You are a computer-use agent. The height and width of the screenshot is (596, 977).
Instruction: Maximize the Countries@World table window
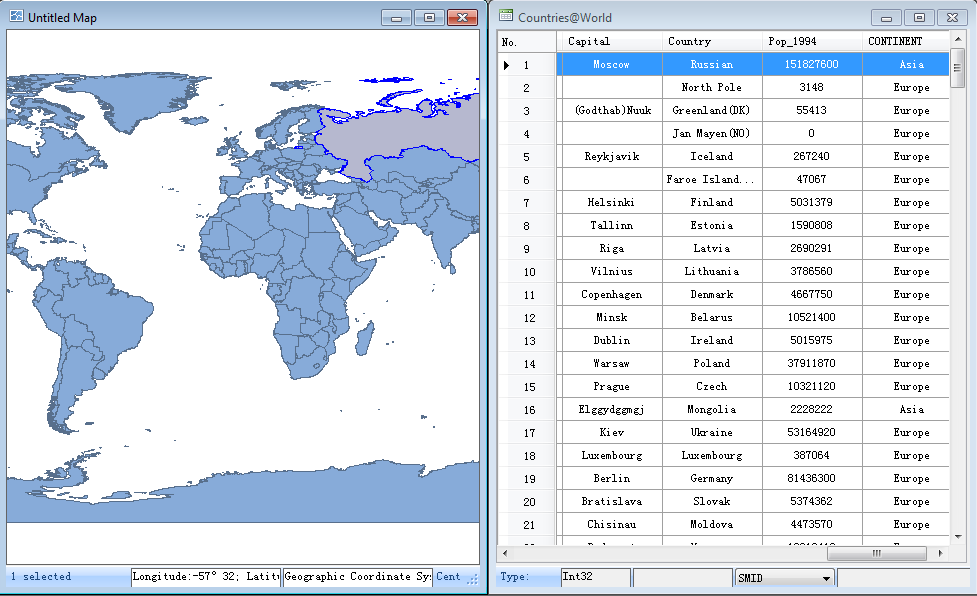pyautogui.click(x=918, y=18)
